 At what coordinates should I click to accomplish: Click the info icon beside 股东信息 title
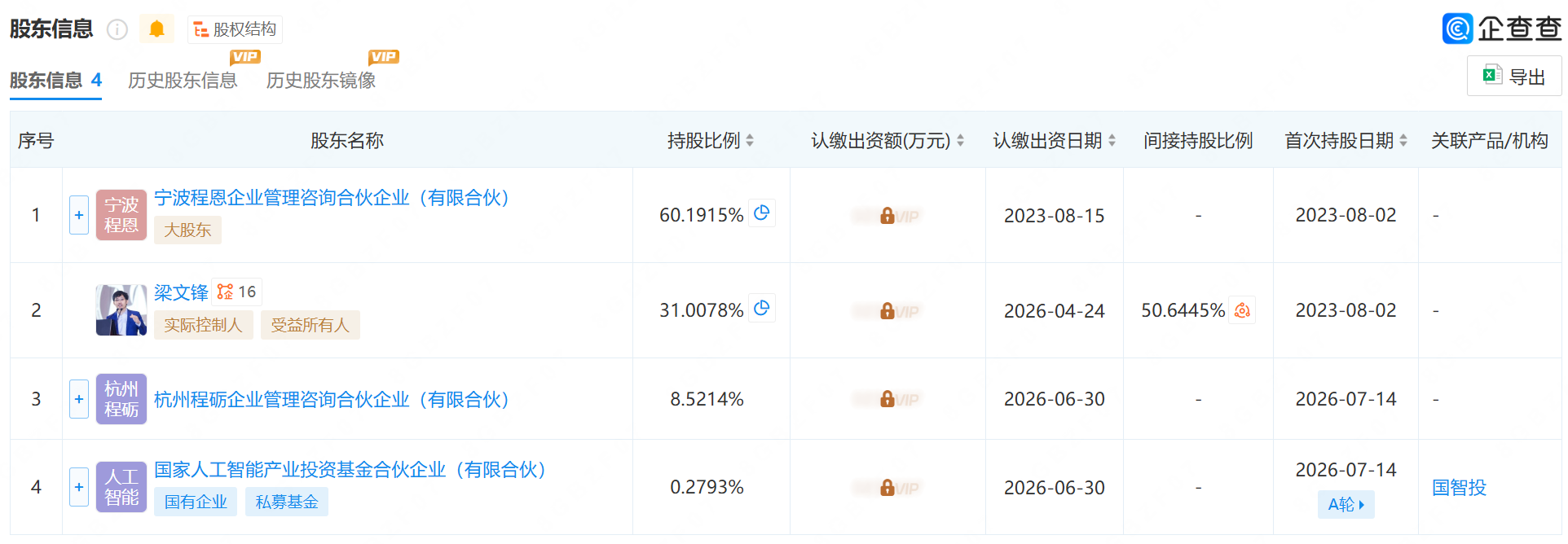click(x=117, y=30)
